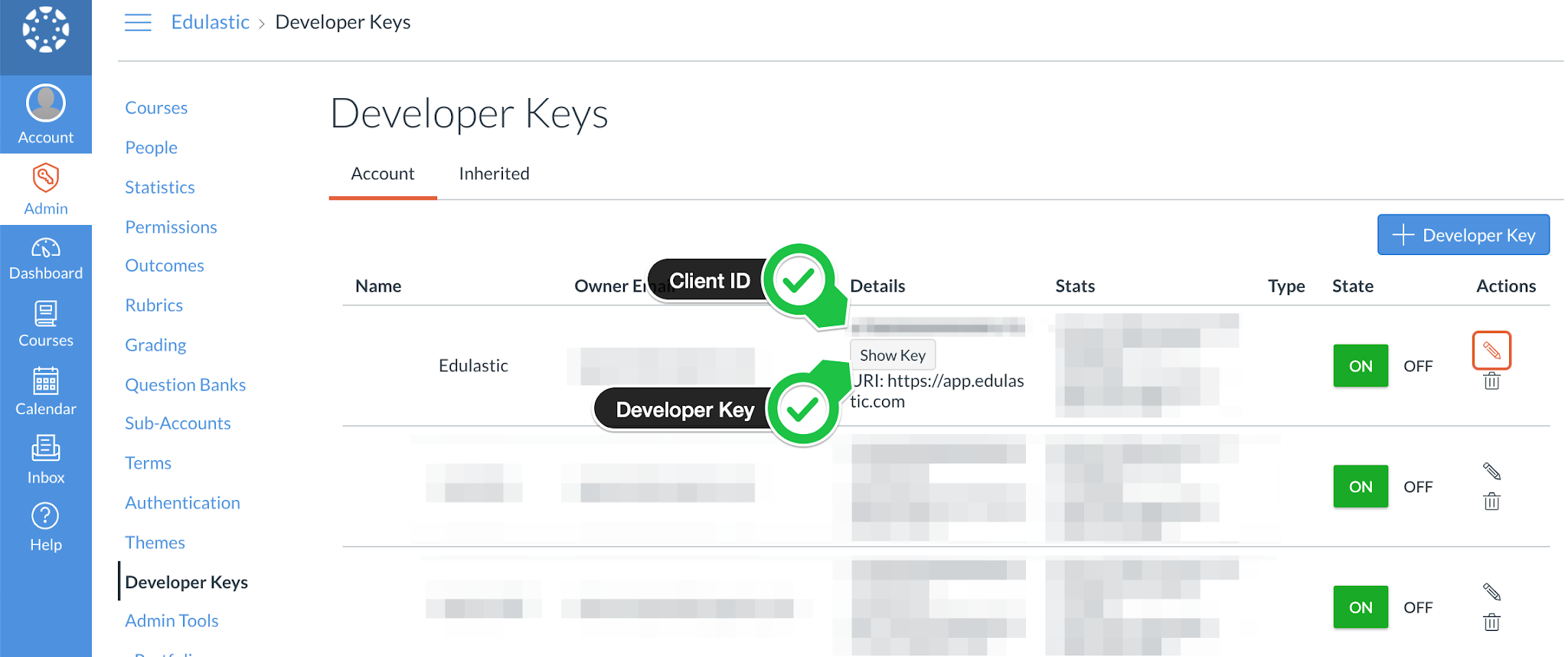Viewport: 1568px width, 657px height.
Task: Click the Stats column header
Action: 1075,286
